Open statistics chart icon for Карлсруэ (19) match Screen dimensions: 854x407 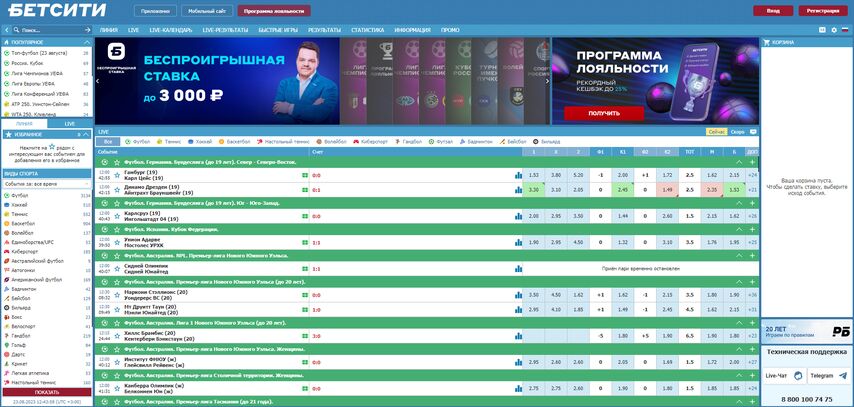(x=518, y=216)
